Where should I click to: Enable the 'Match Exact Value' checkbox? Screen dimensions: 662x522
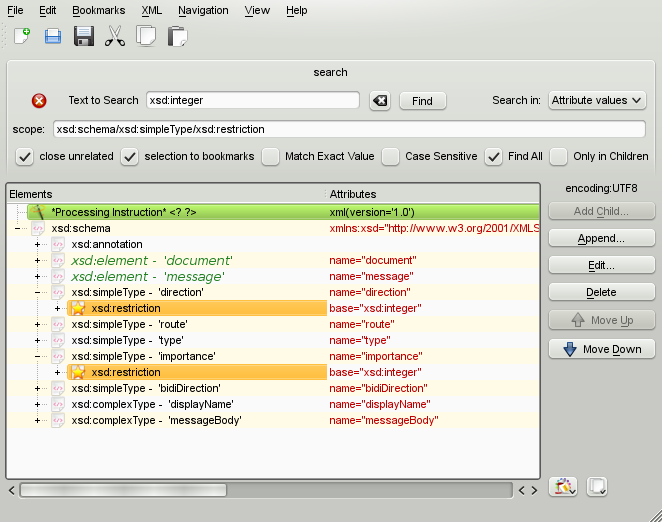coord(270,156)
